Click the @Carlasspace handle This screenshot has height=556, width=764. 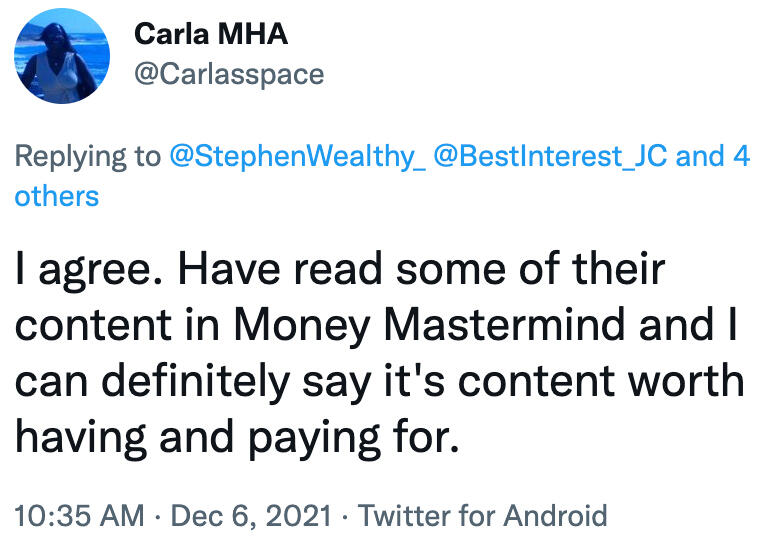pyautogui.click(x=229, y=74)
